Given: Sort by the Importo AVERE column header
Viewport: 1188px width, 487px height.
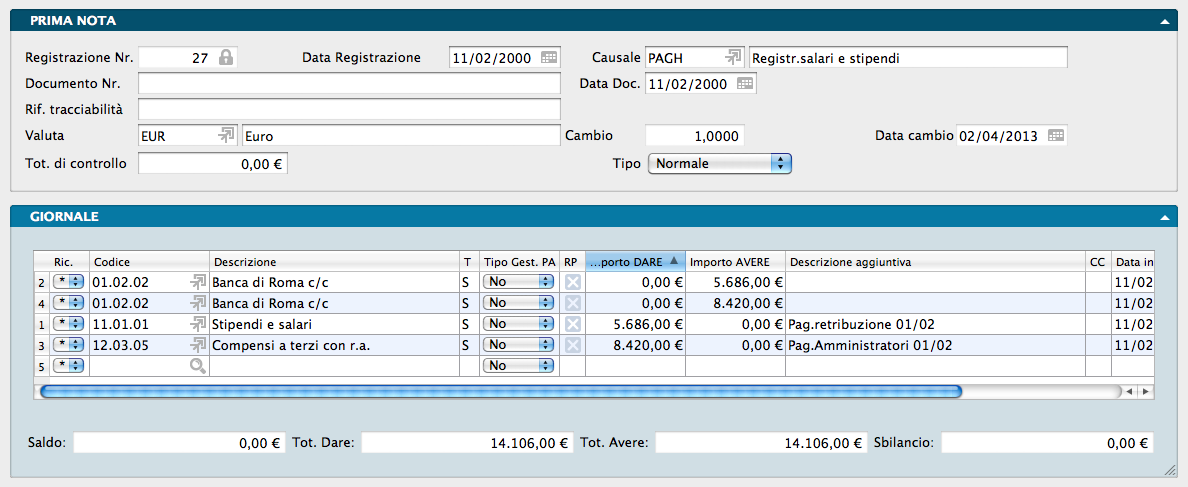Looking at the screenshot, I should (735, 262).
